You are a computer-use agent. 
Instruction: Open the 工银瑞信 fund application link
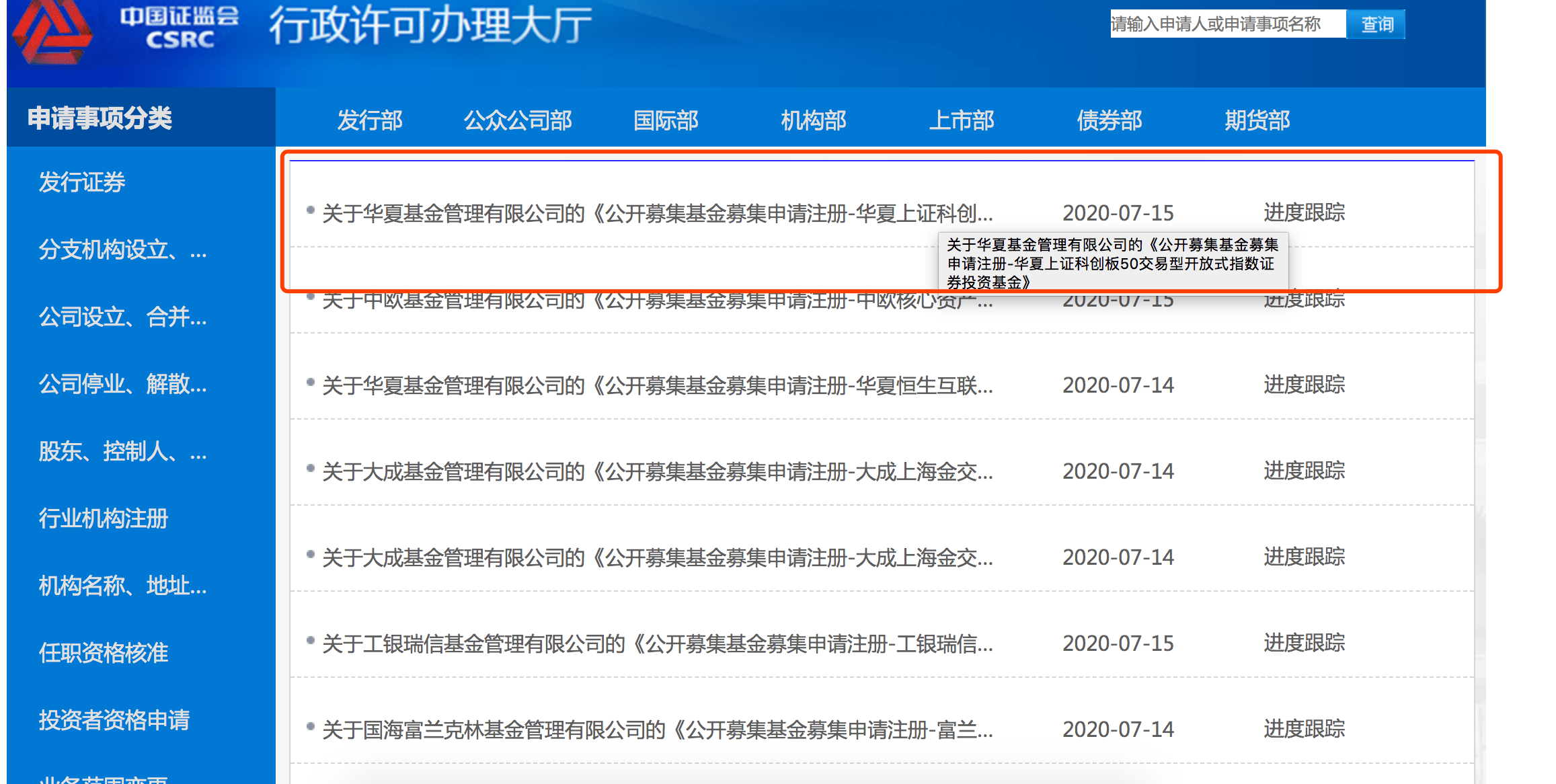658,643
